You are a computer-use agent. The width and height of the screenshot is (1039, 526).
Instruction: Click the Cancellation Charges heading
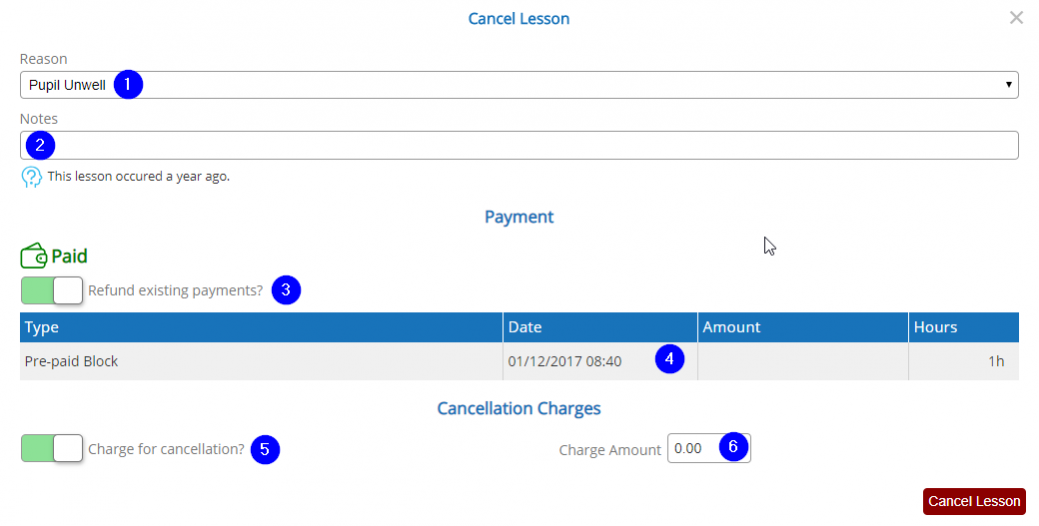coord(519,408)
